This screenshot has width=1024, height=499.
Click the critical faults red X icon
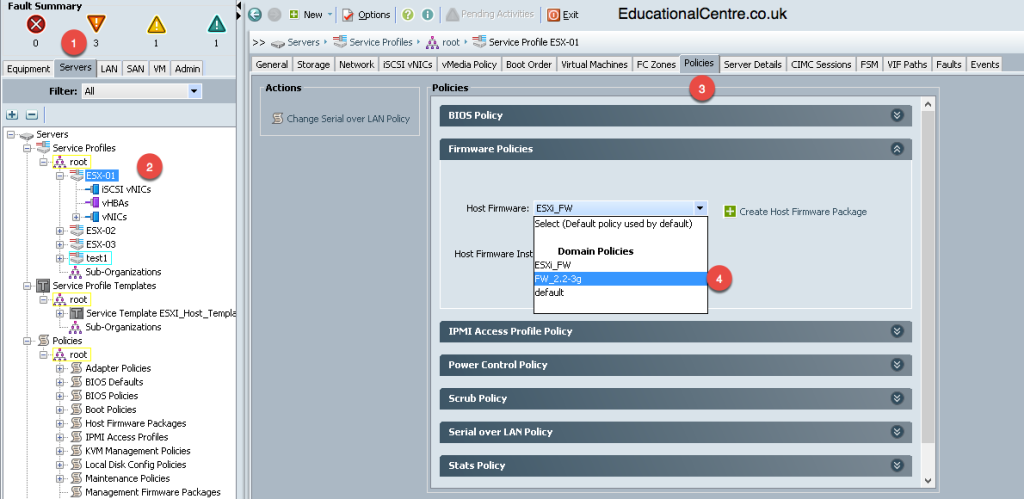(x=36, y=25)
